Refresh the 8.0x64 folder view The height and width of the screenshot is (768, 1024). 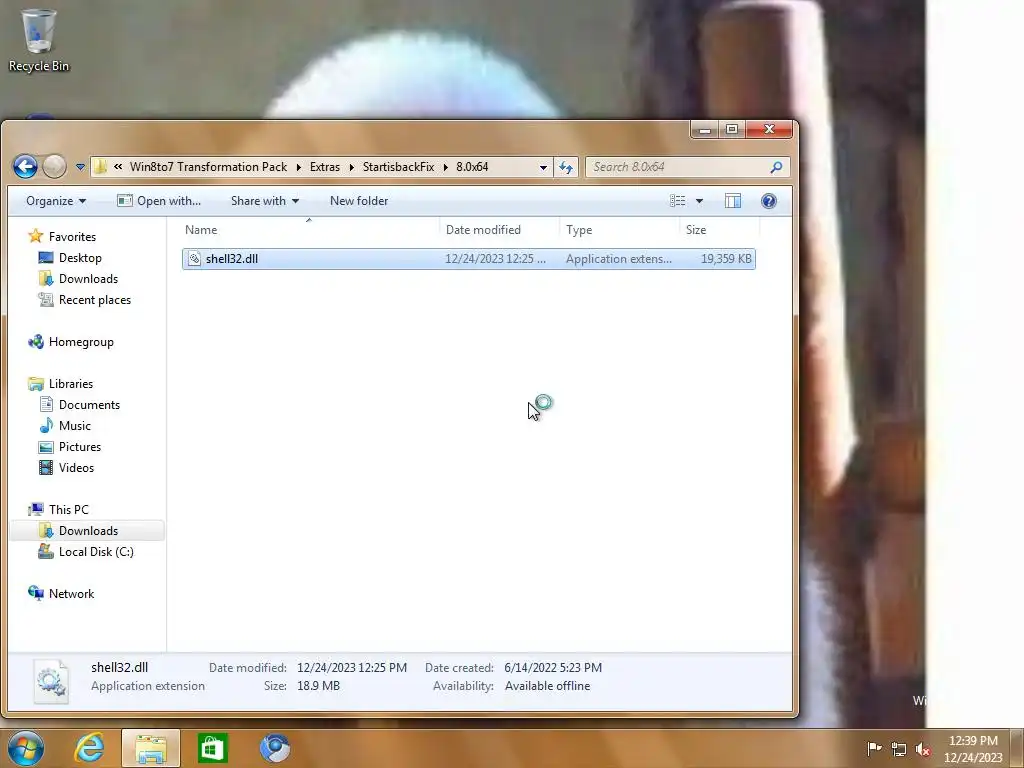[566, 167]
